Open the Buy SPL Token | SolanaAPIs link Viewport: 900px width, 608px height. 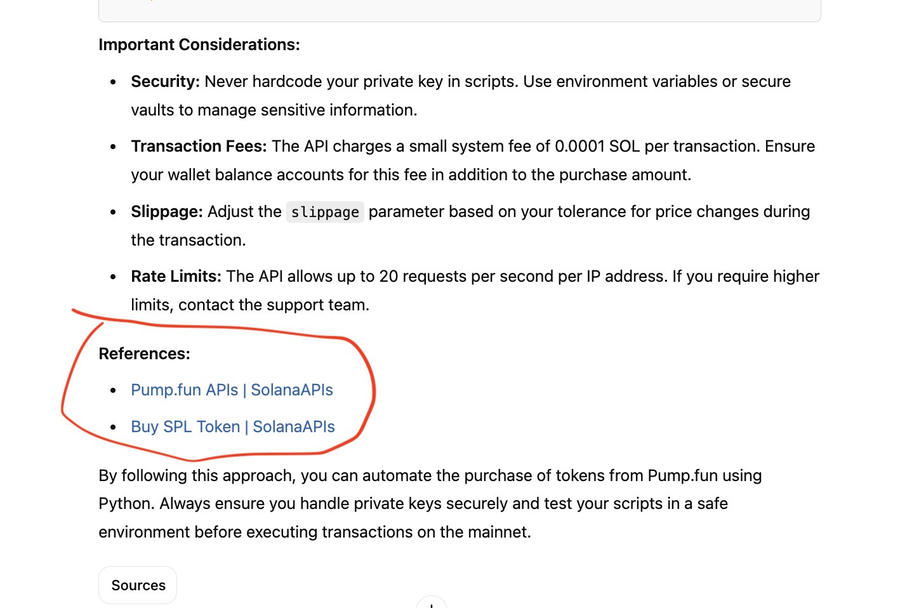[x=232, y=427]
